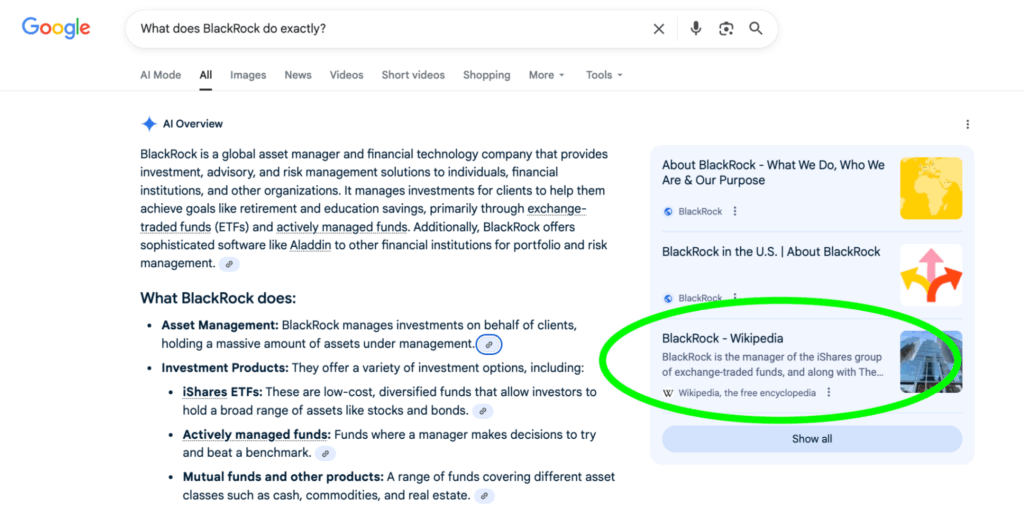Click the Google logo
Screen dimensions: 1024x512
coord(56,28)
